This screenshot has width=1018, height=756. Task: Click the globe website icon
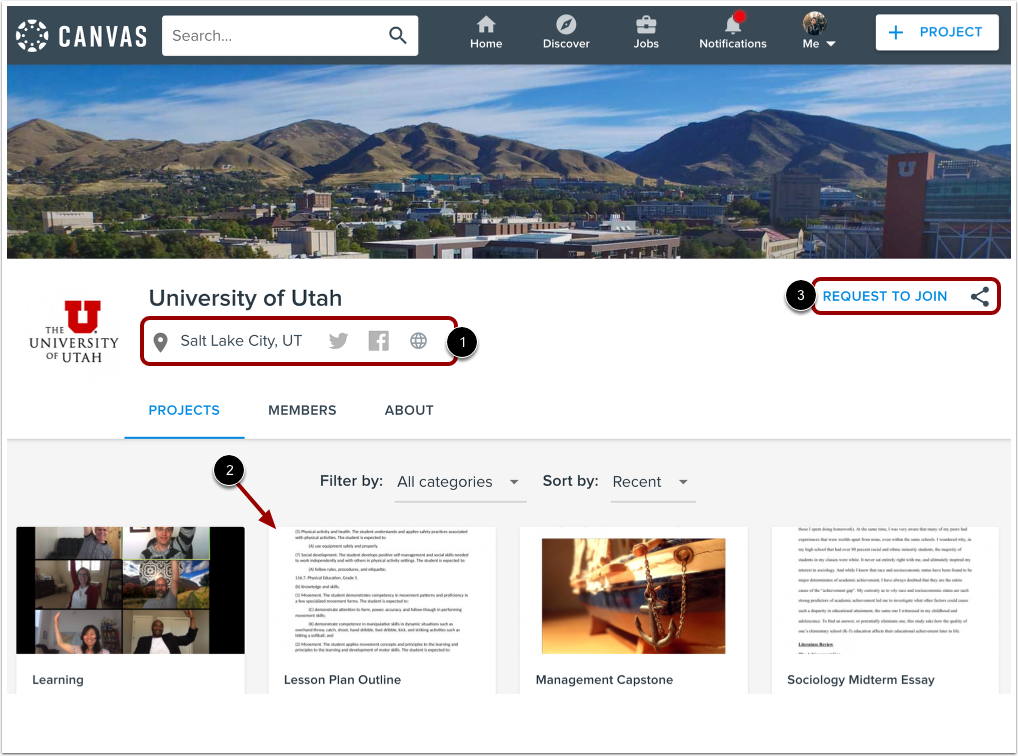coord(418,341)
